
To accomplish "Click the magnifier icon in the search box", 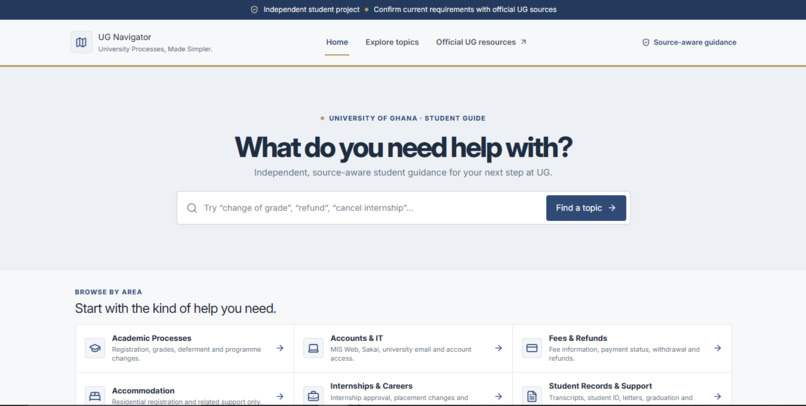I will 192,208.
